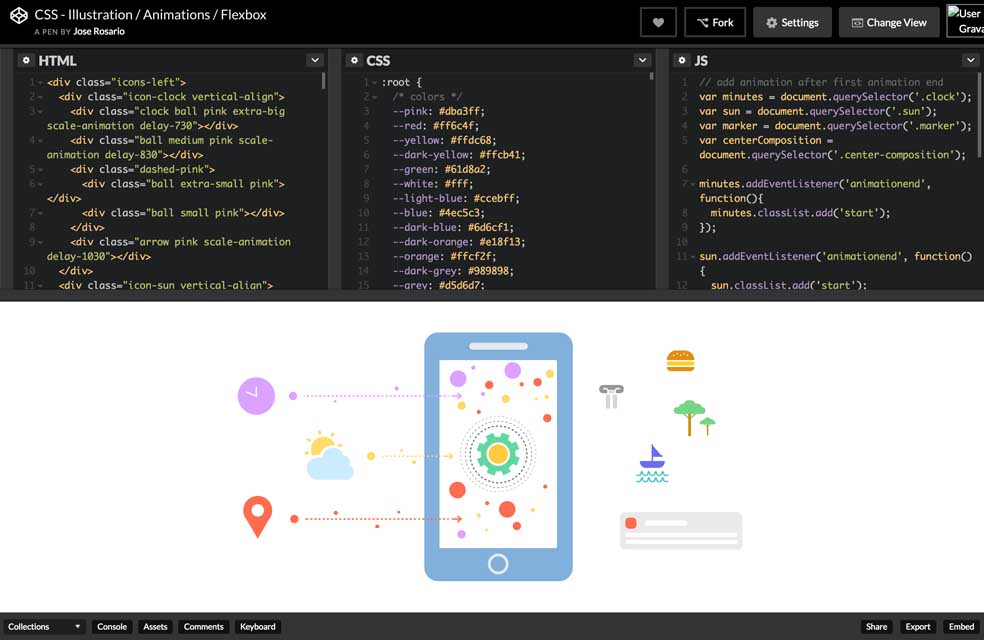Collapse the :root block in the CSS editor
This screenshot has height=640, width=984.
point(372,83)
